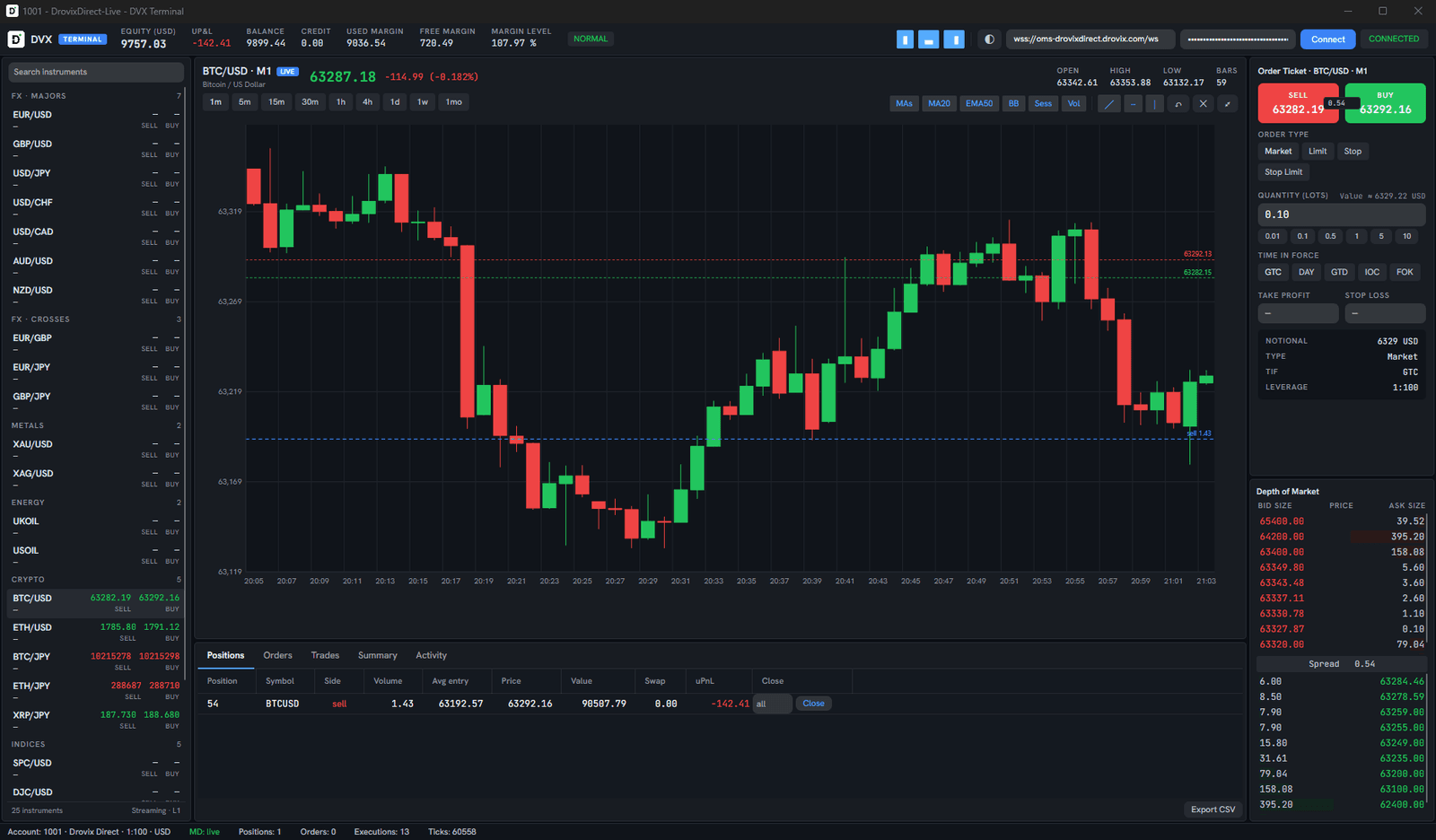
Task: Click the green BUY 63292.16 button
Action: [x=1385, y=103]
